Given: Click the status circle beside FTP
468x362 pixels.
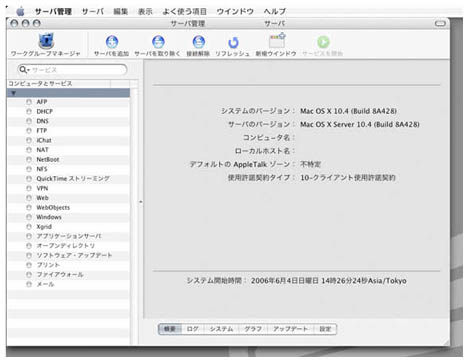Looking at the screenshot, I should pos(29,131).
